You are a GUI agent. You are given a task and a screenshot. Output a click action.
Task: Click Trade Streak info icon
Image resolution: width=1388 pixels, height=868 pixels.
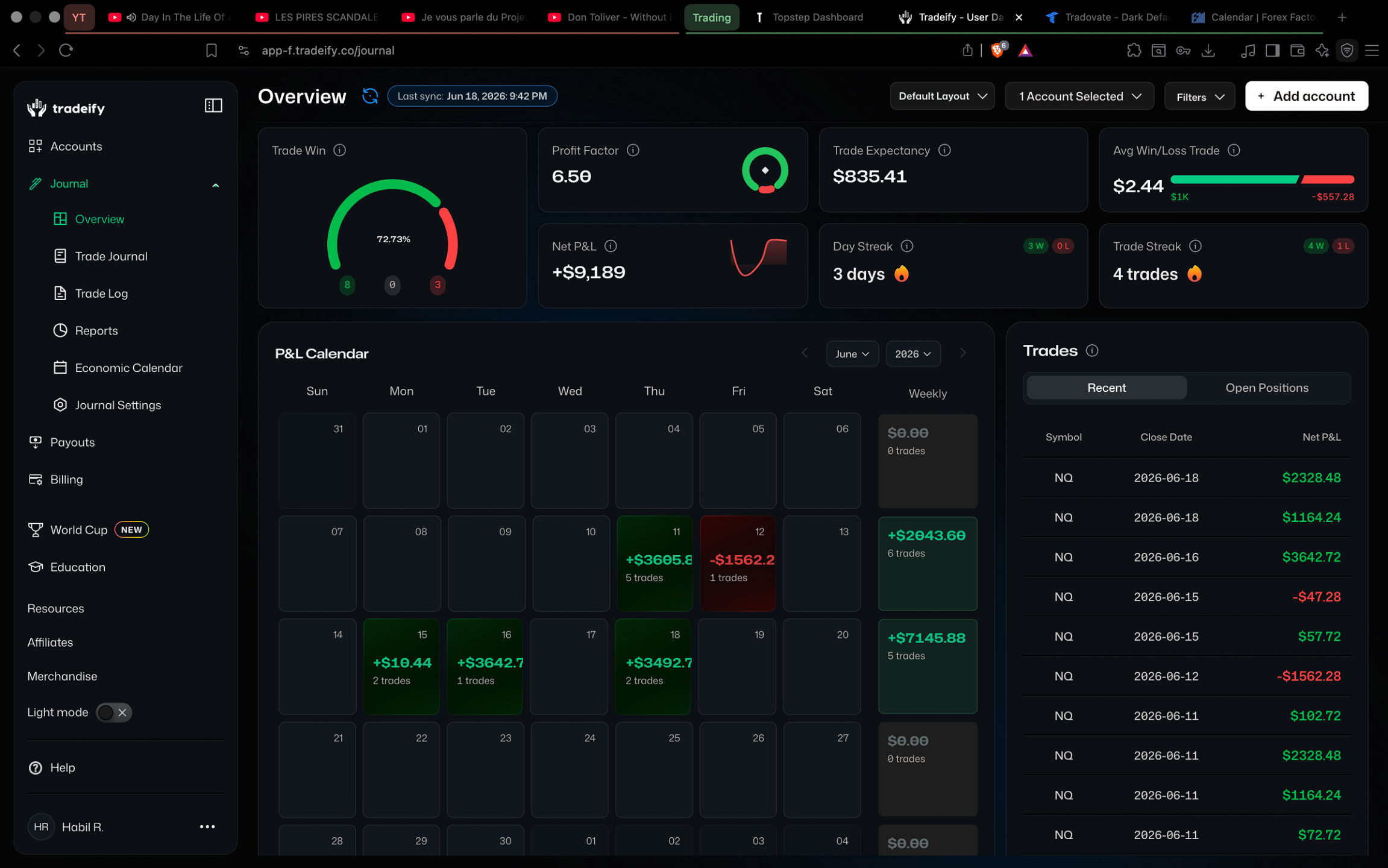click(1196, 246)
